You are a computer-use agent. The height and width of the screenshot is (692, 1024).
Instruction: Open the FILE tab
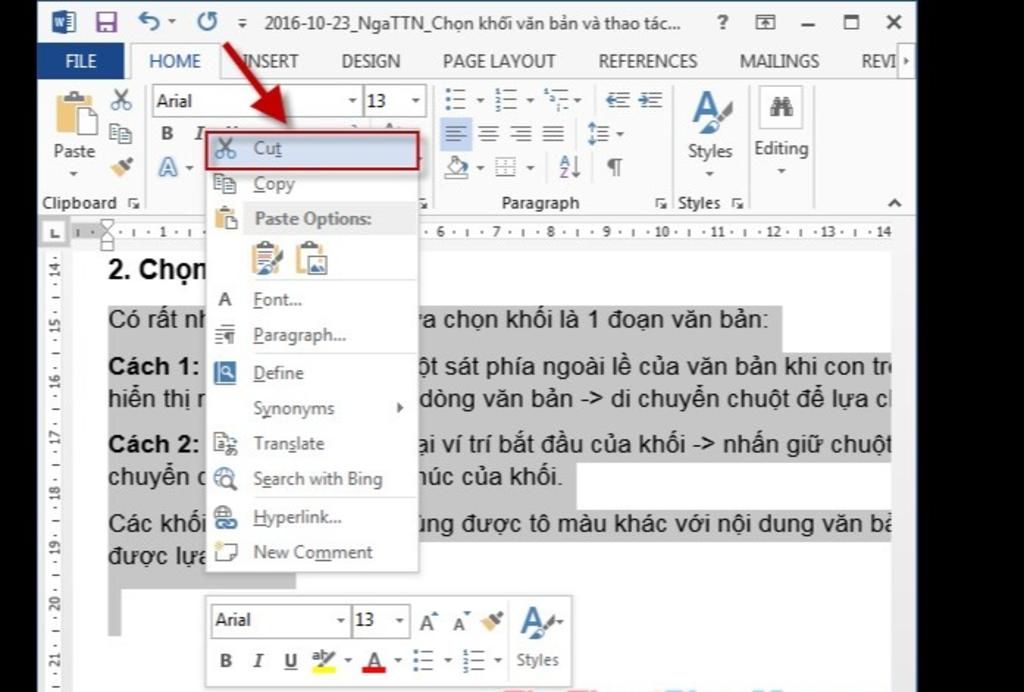click(81, 61)
